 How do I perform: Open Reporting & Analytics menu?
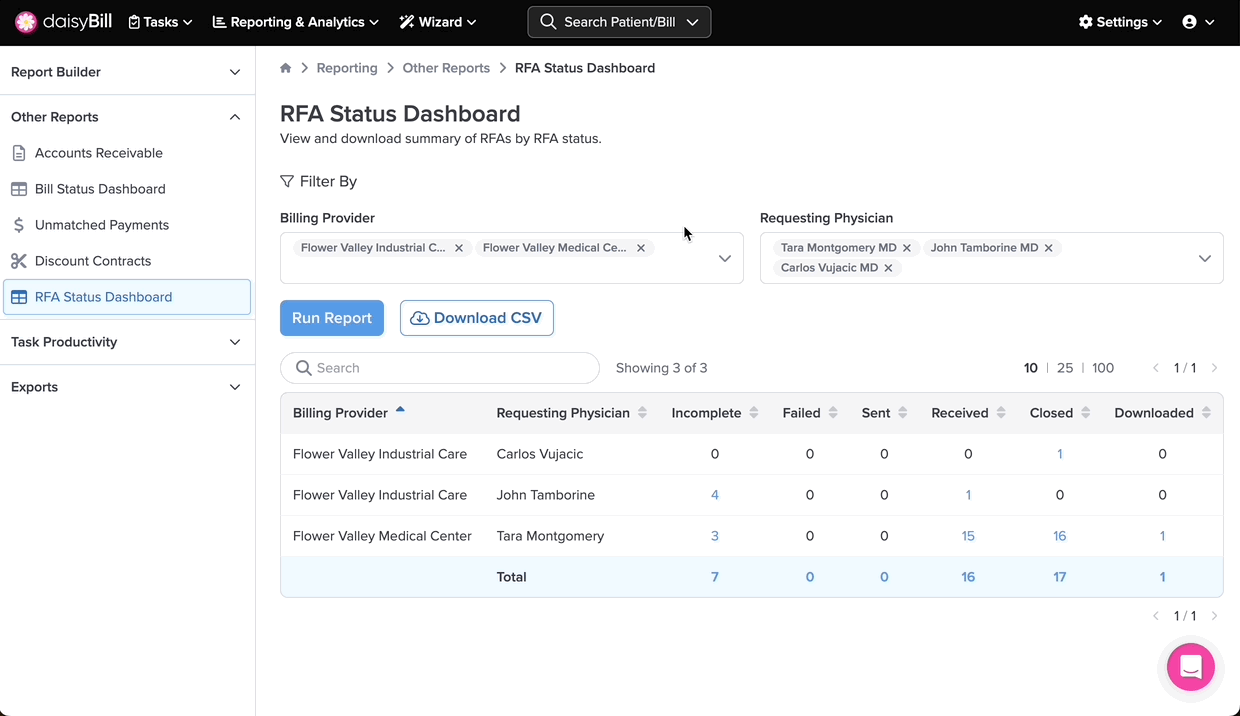pos(296,22)
